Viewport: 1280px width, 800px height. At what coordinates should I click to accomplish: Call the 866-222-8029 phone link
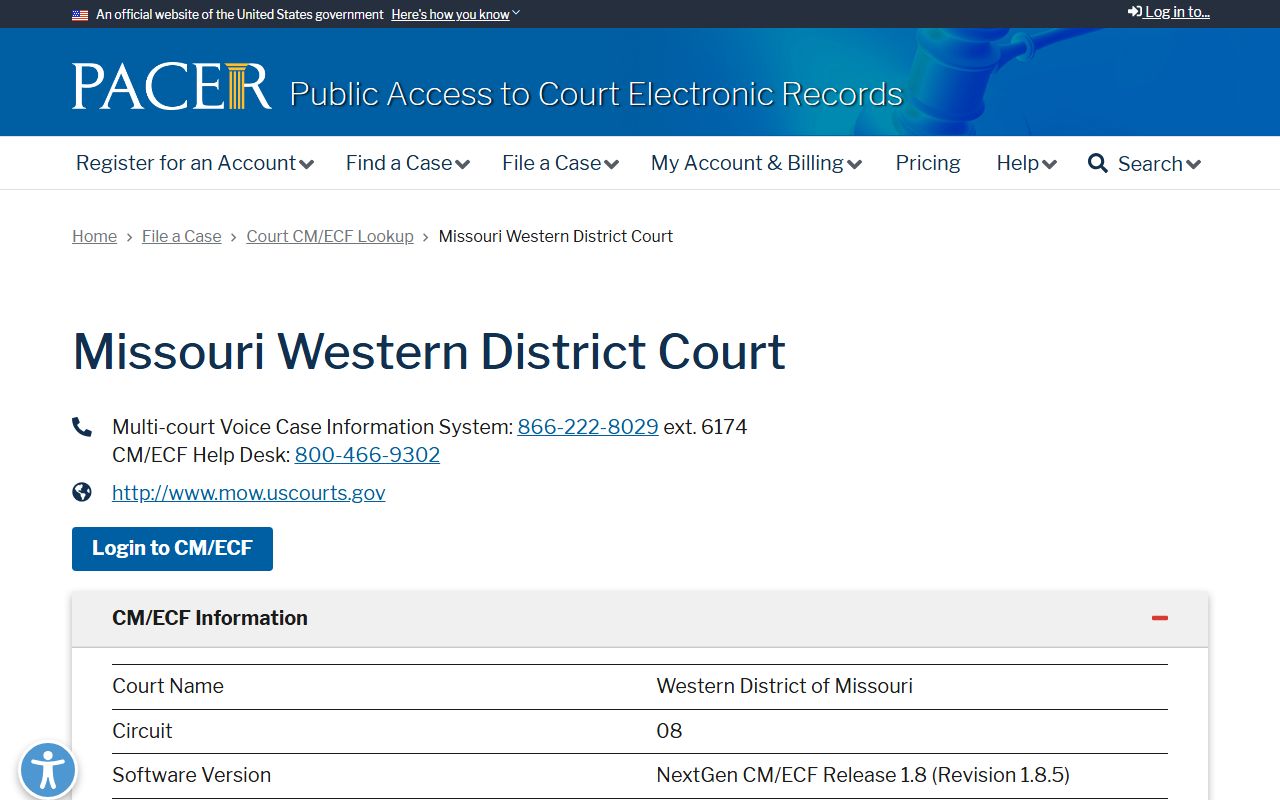click(x=588, y=427)
